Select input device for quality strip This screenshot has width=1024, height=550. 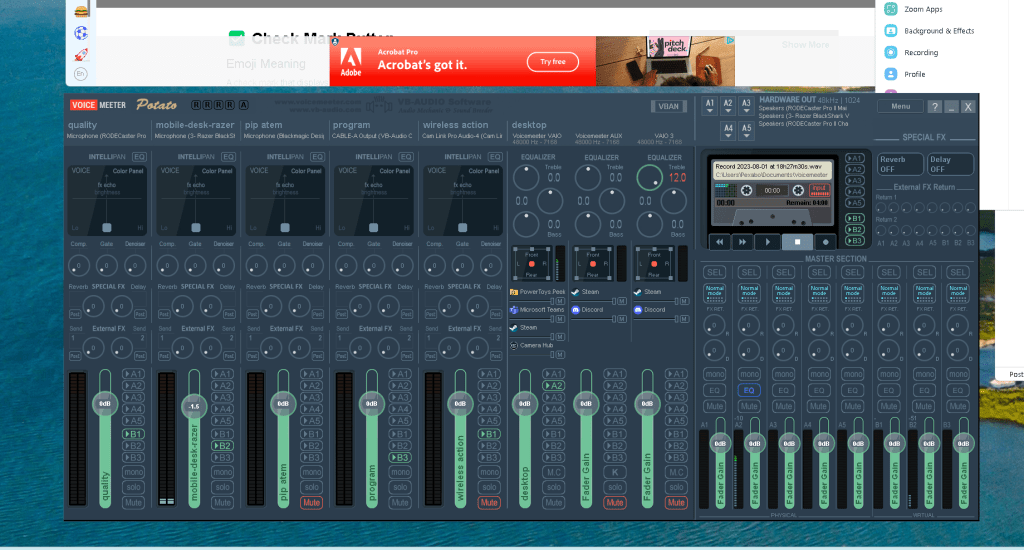point(106,136)
